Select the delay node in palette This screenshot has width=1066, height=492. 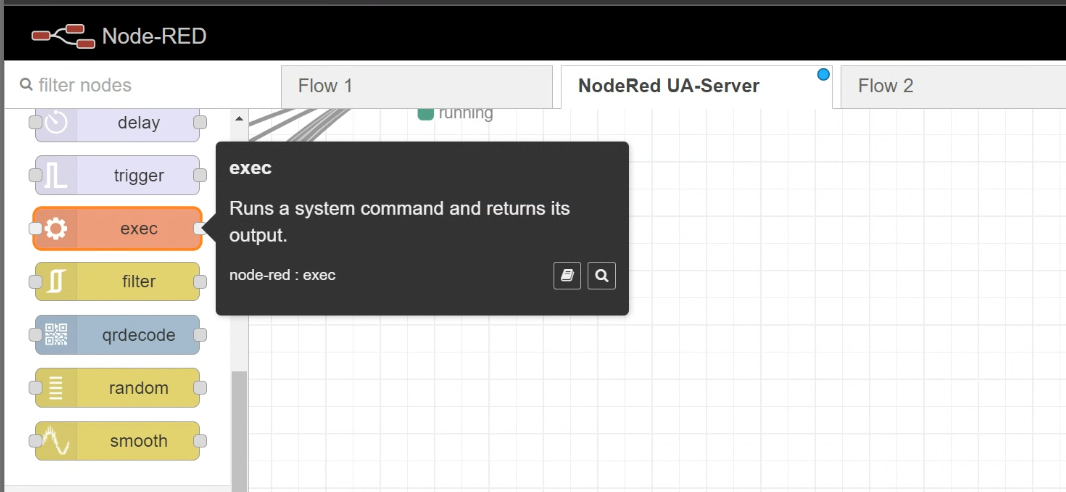click(117, 123)
